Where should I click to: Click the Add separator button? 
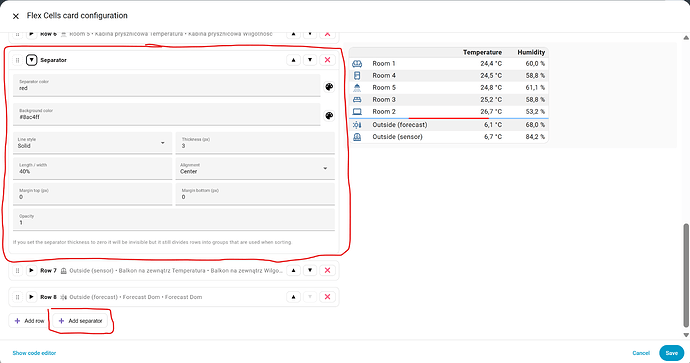coord(81,321)
